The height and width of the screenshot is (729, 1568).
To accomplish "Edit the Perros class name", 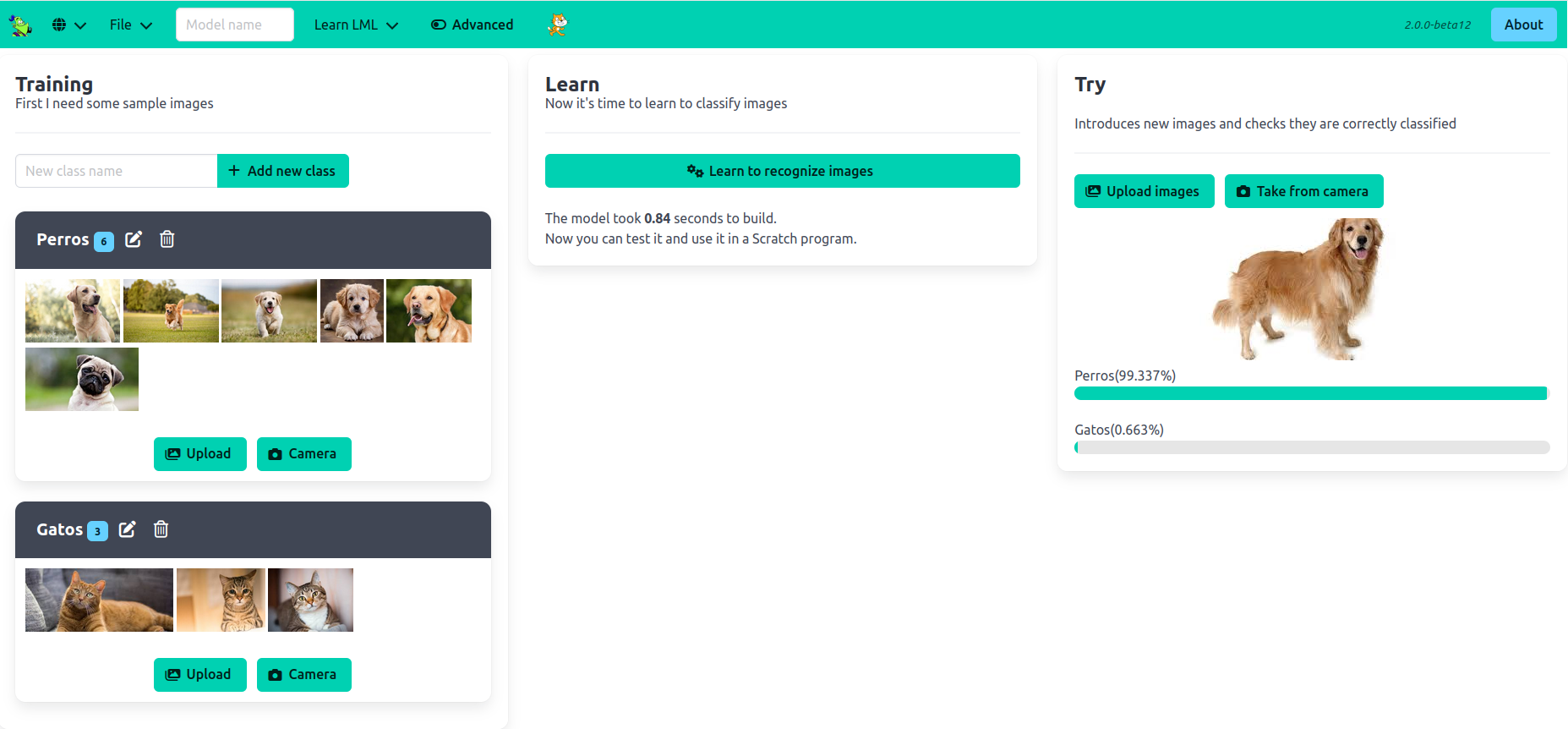I will [134, 239].
